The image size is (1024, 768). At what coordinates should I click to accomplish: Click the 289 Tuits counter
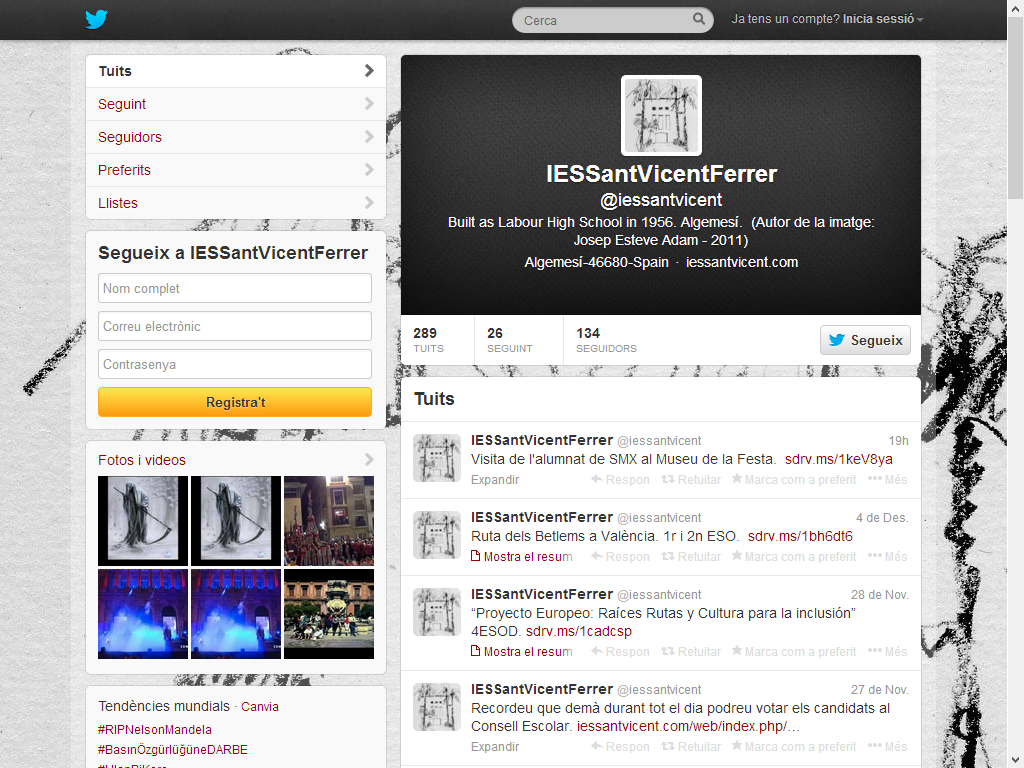[x=428, y=340]
